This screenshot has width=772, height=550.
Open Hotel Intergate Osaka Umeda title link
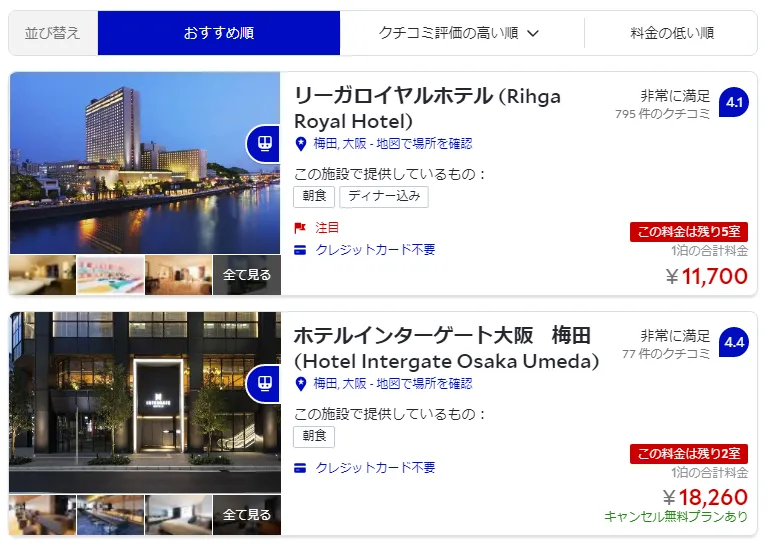pyautogui.click(x=446, y=348)
